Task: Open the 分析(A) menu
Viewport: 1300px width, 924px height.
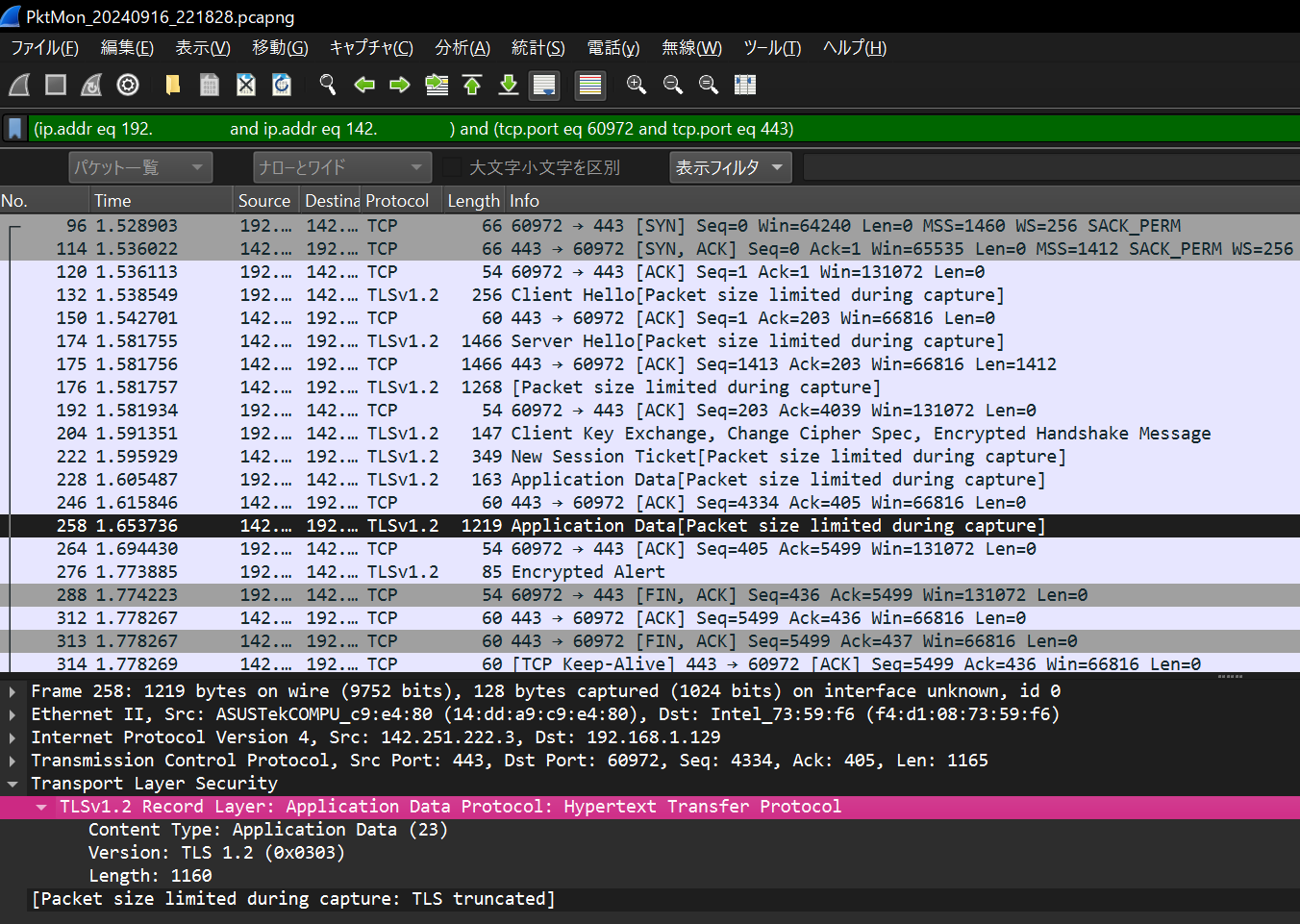Action: click(462, 48)
